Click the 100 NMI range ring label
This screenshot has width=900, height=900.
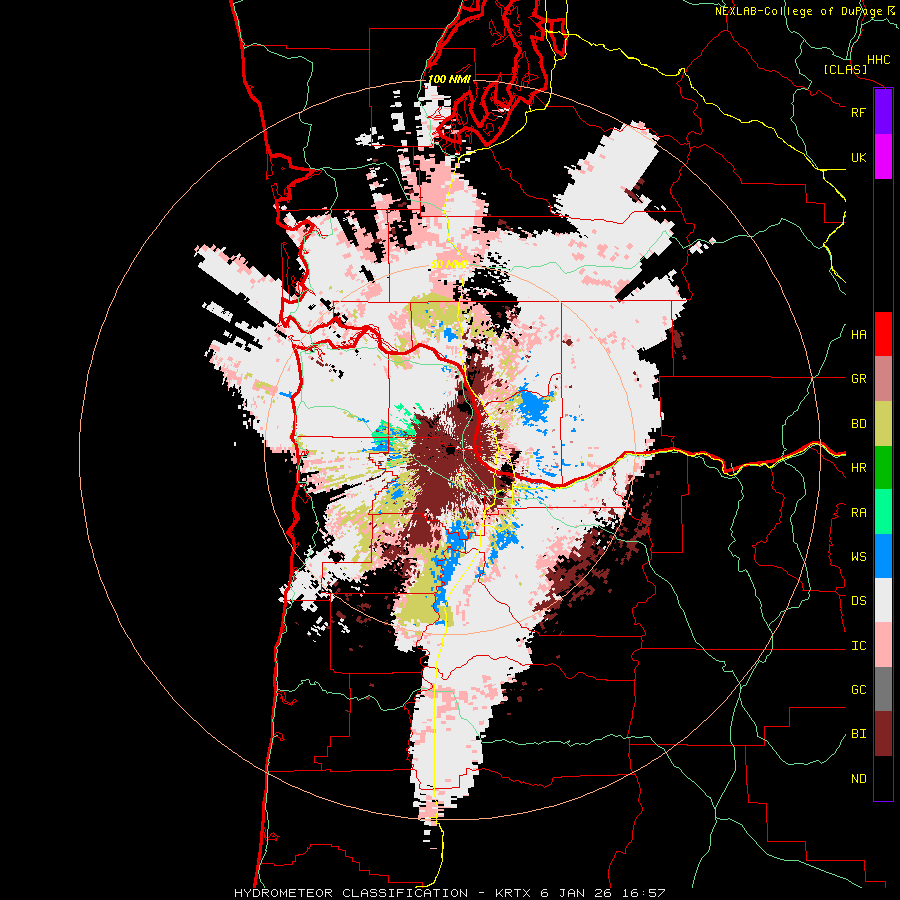449,79
